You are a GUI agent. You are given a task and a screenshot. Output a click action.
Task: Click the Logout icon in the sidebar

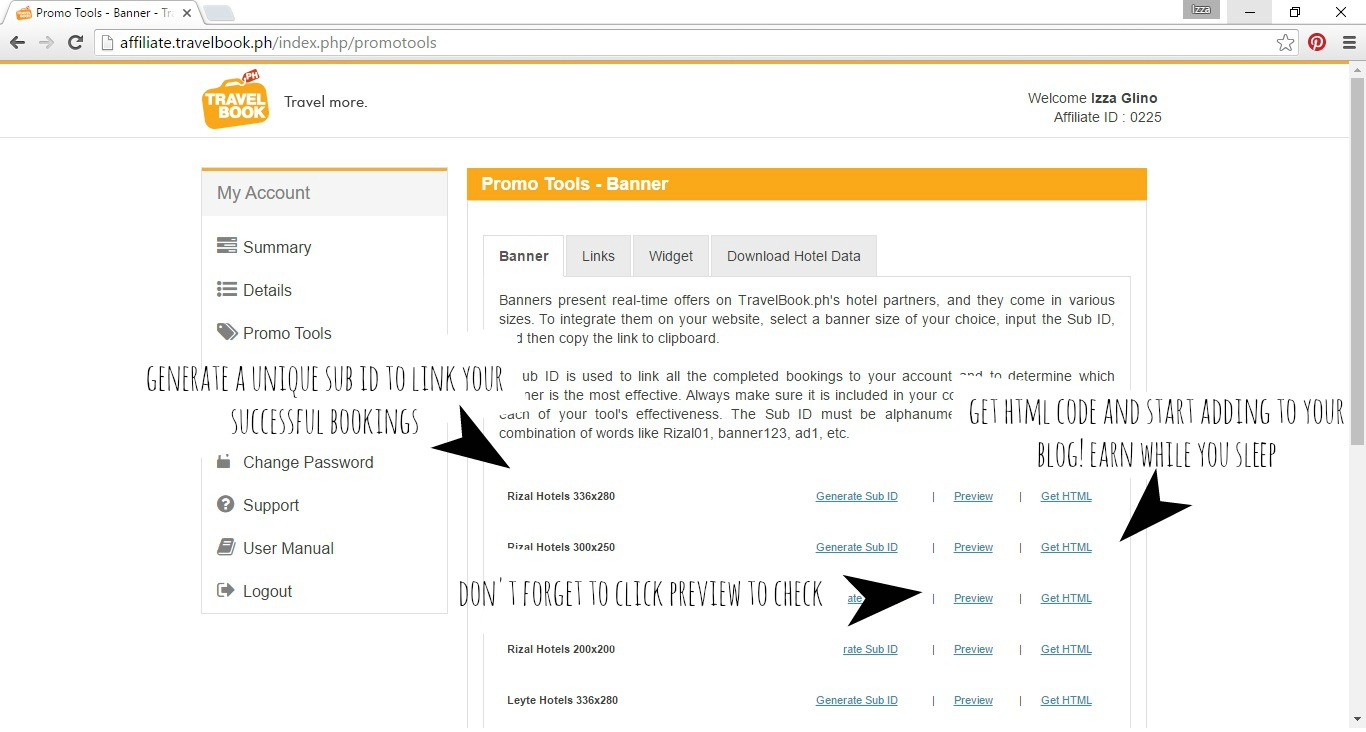pyautogui.click(x=226, y=590)
